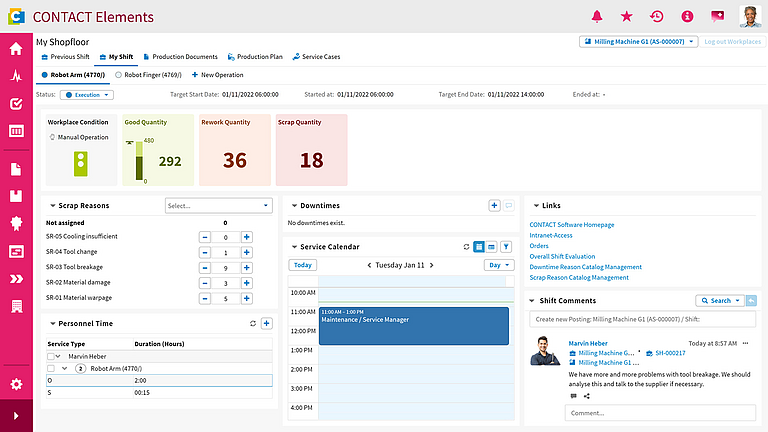Increase SR-01 Material warpage count
The height and width of the screenshot is (432, 768).
(x=246, y=298)
